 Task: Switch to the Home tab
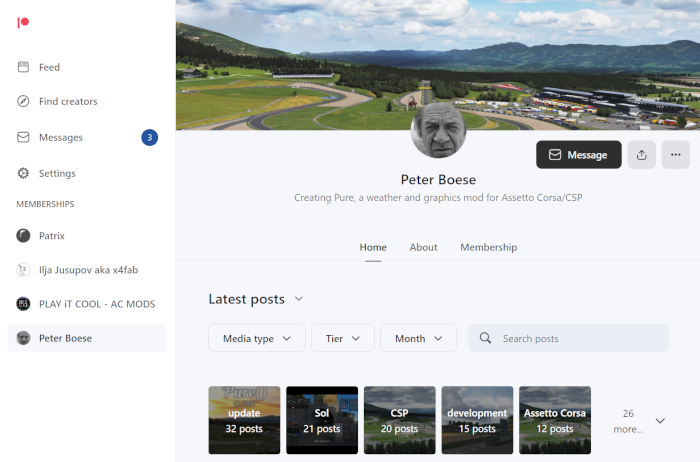[x=373, y=247]
